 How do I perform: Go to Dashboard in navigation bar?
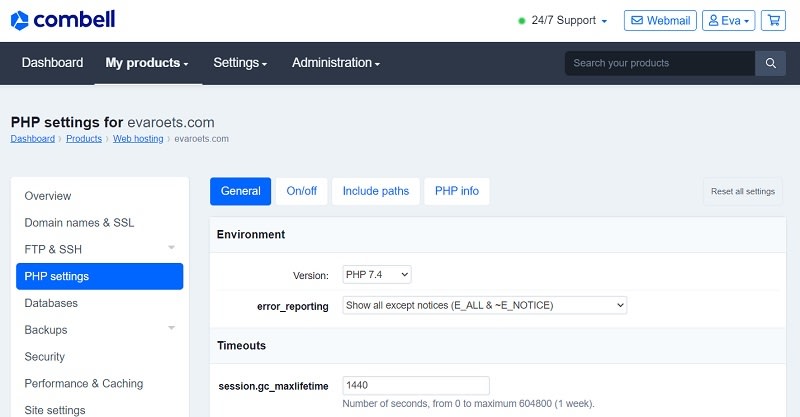[x=52, y=63]
